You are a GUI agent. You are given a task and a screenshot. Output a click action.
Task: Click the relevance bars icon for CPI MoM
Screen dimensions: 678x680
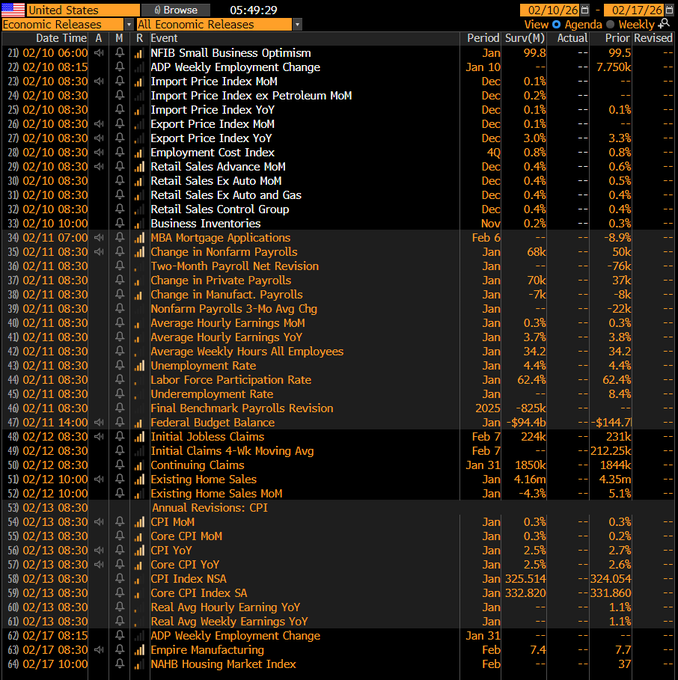[139, 522]
